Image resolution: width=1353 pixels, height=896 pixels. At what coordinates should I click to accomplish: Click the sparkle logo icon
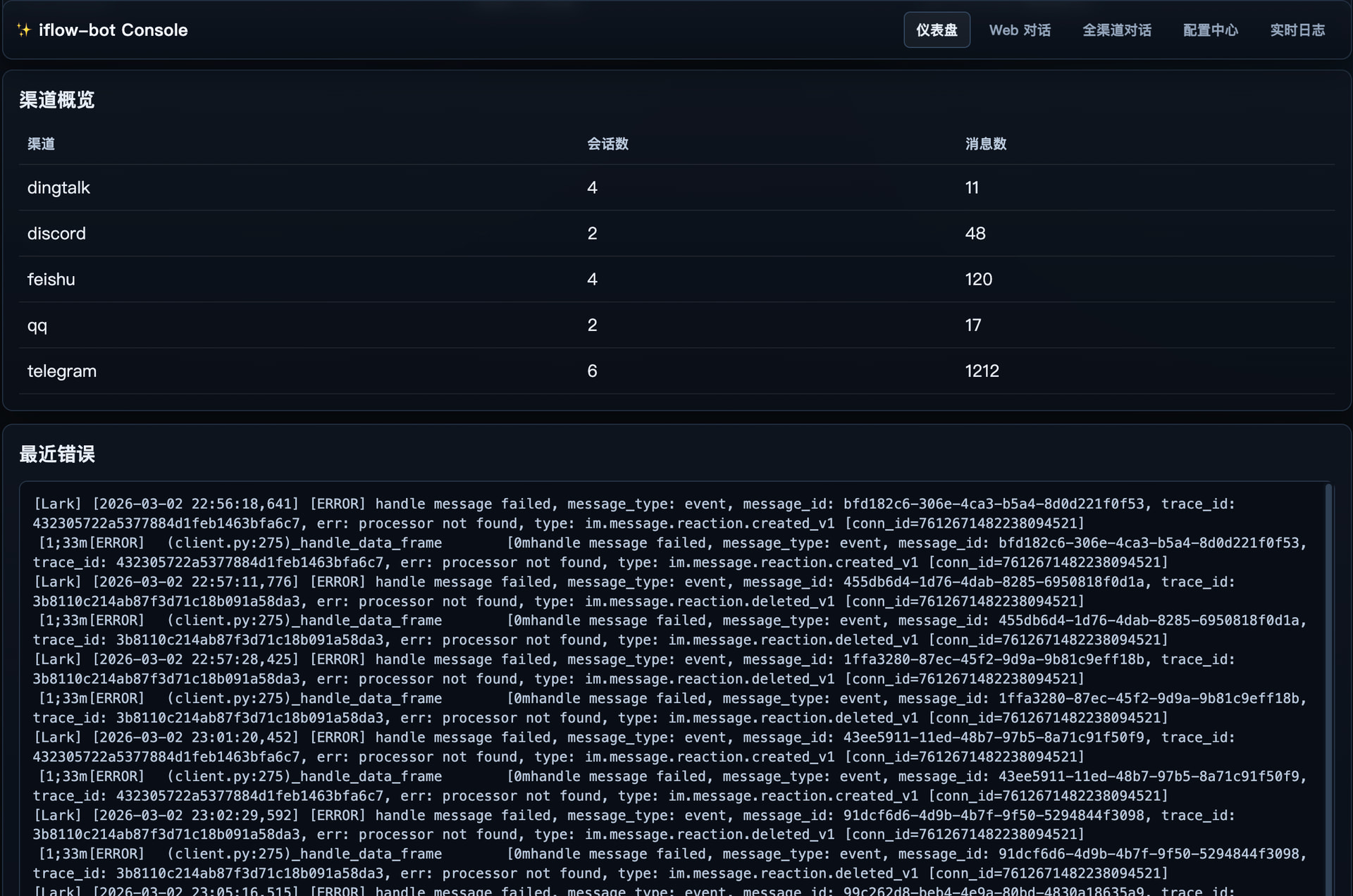point(23,30)
